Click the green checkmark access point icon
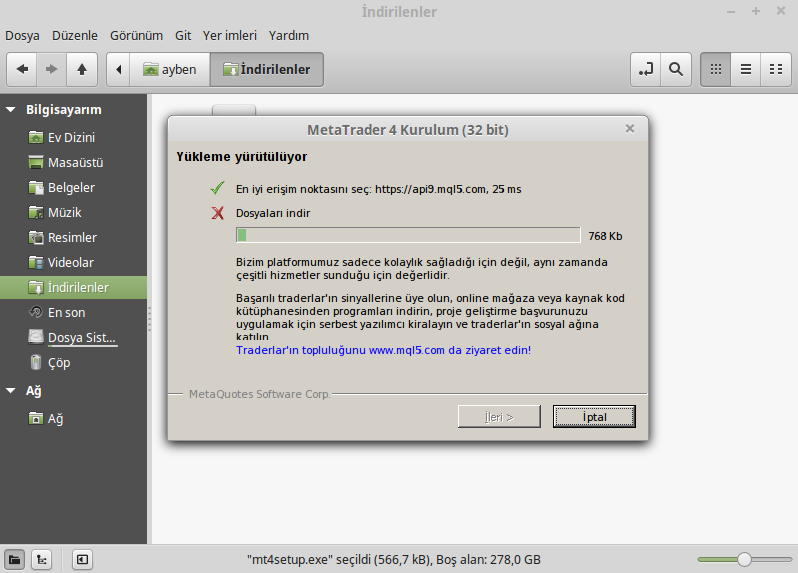Screen dimensions: 798x573 tap(217, 188)
